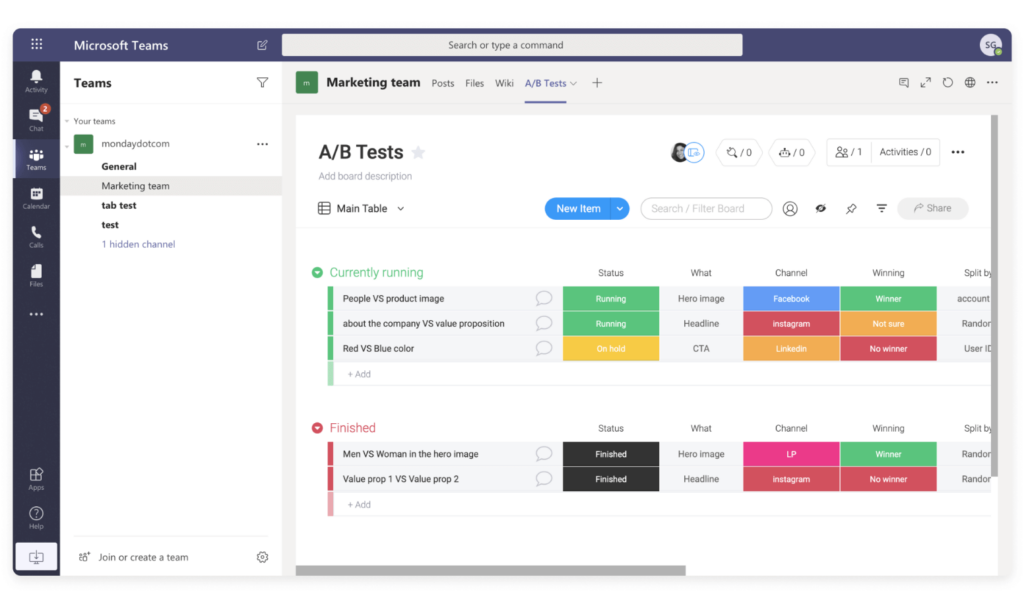Image resolution: width=1024 pixels, height=610 pixels.
Task: Switch to the Wiki tab
Action: coord(504,83)
